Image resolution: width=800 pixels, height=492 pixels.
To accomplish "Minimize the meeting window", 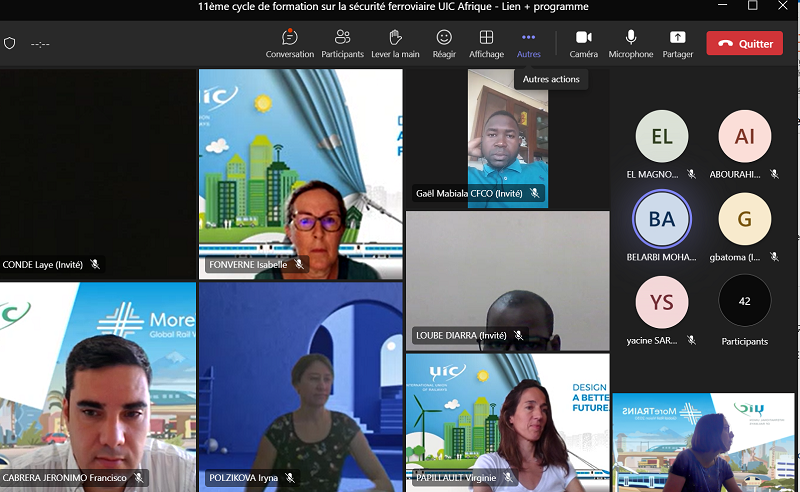I will coord(722,6).
